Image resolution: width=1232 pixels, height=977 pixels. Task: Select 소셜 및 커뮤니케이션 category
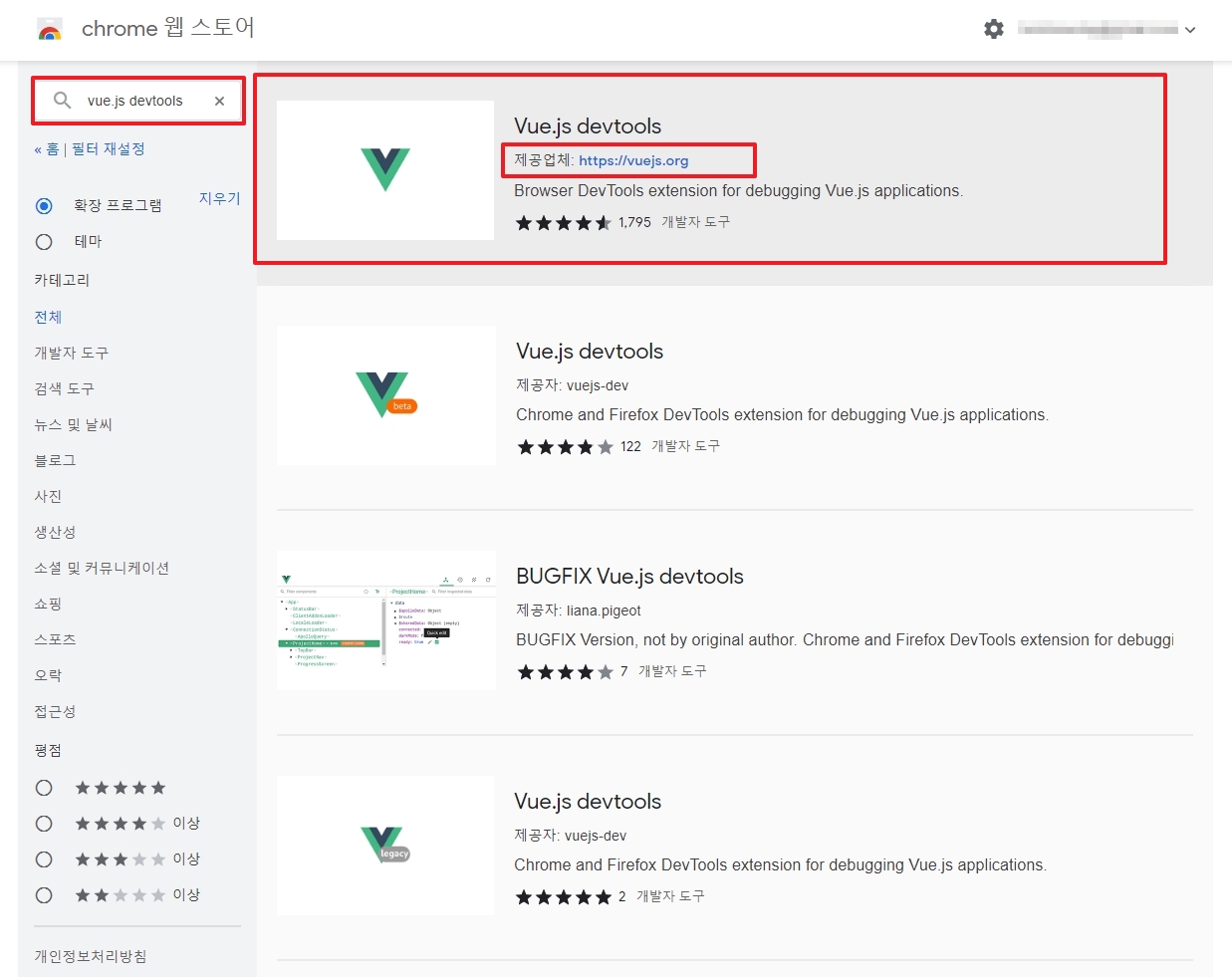[102, 568]
